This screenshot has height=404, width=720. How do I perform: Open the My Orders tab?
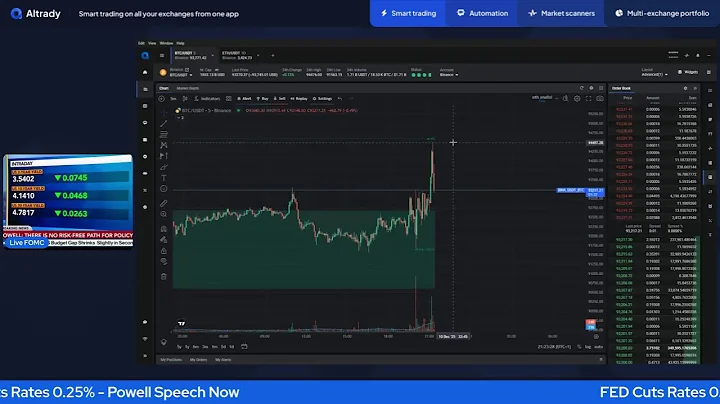coord(198,360)
